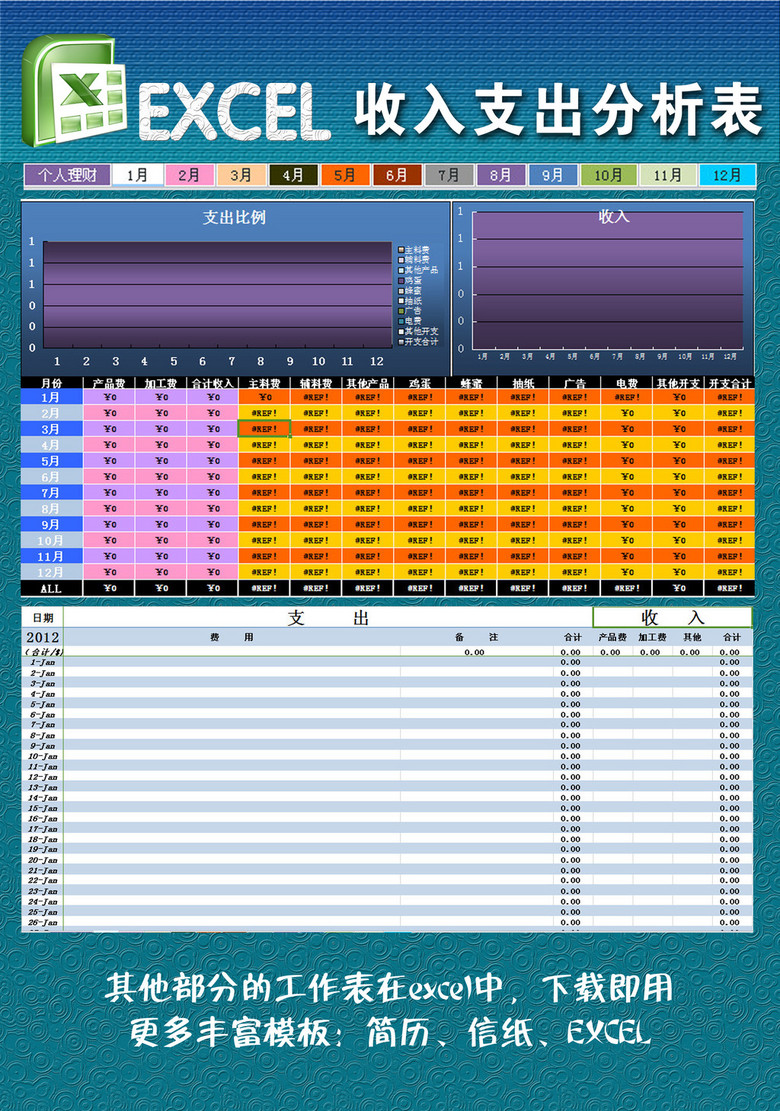Click the 支 出 section header
Image resolution: width=780 pixels, height=1111 pixels.
tap(328, 618)
